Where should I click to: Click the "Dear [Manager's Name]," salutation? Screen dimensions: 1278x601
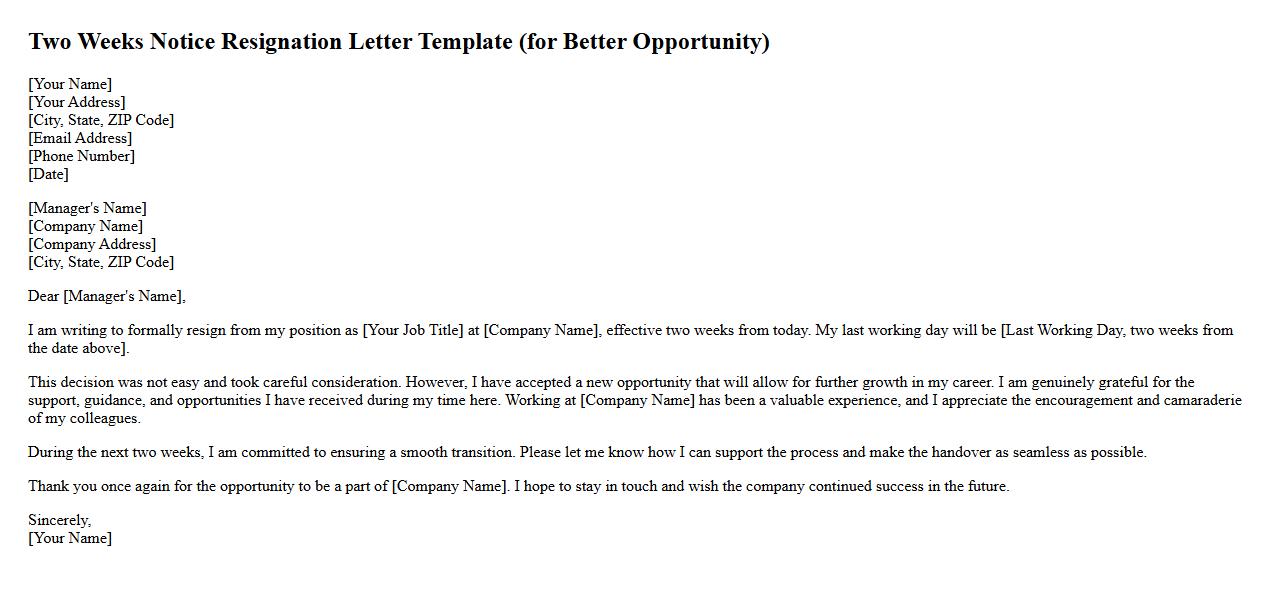107,296
